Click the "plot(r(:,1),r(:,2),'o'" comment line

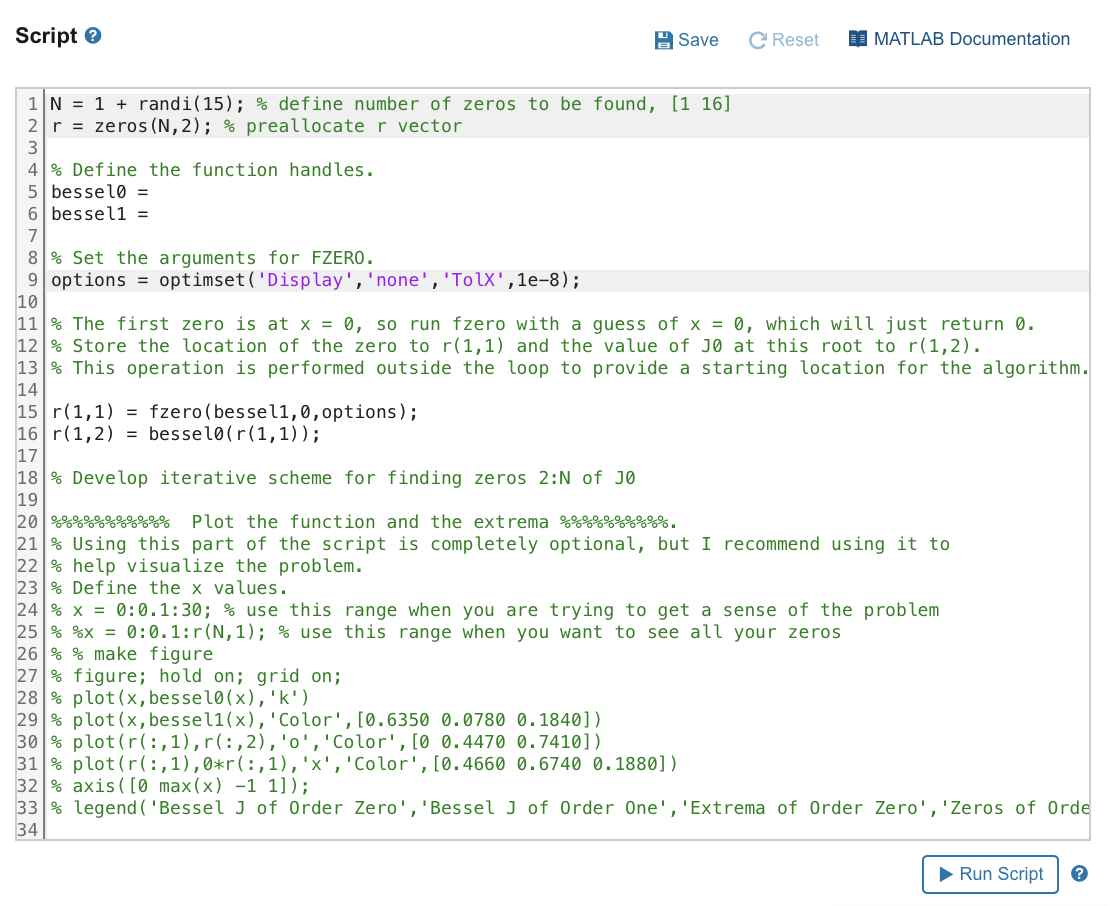click(x=326, y=742)
